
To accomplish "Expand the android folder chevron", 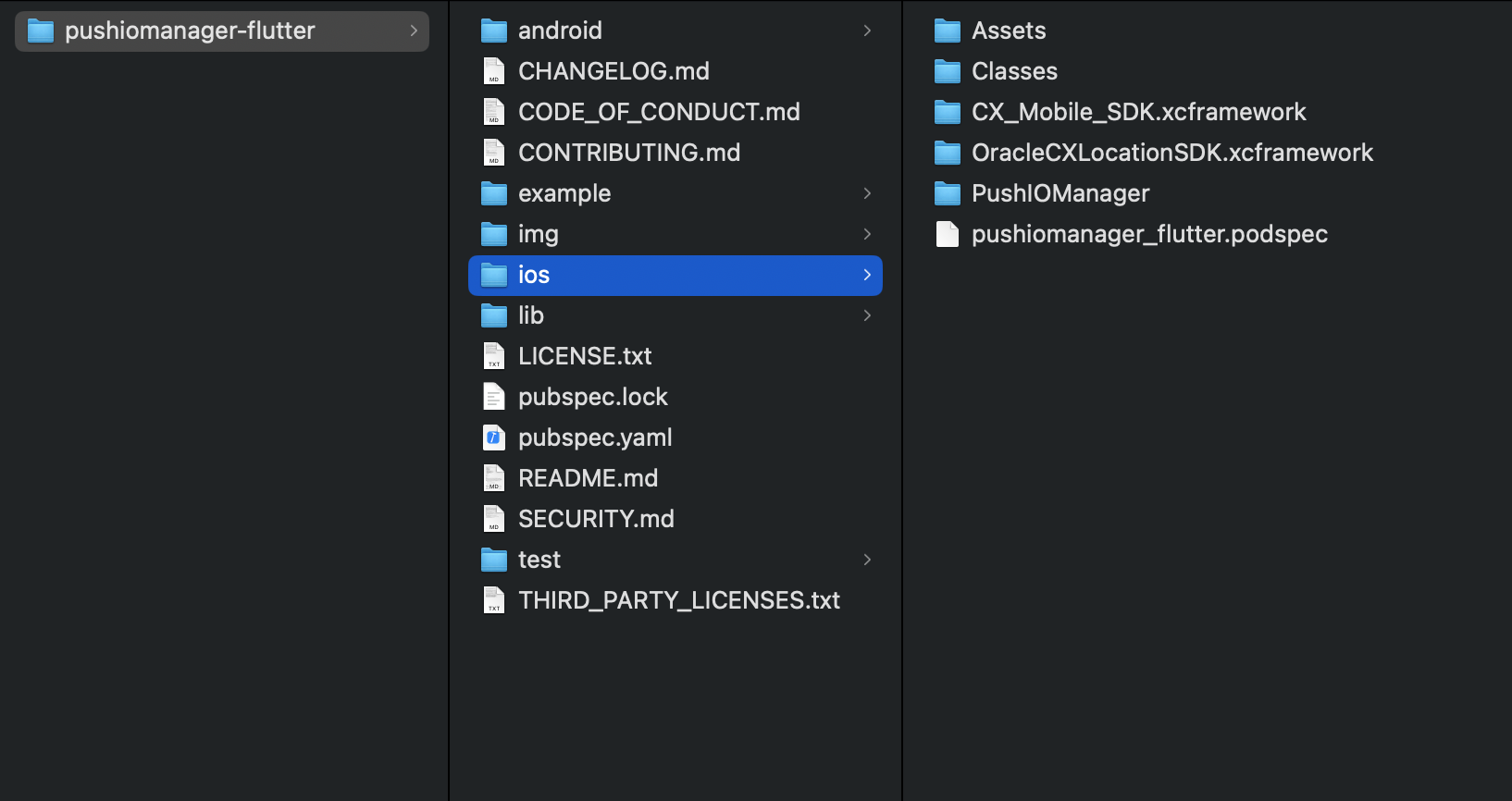I will 867,31.
